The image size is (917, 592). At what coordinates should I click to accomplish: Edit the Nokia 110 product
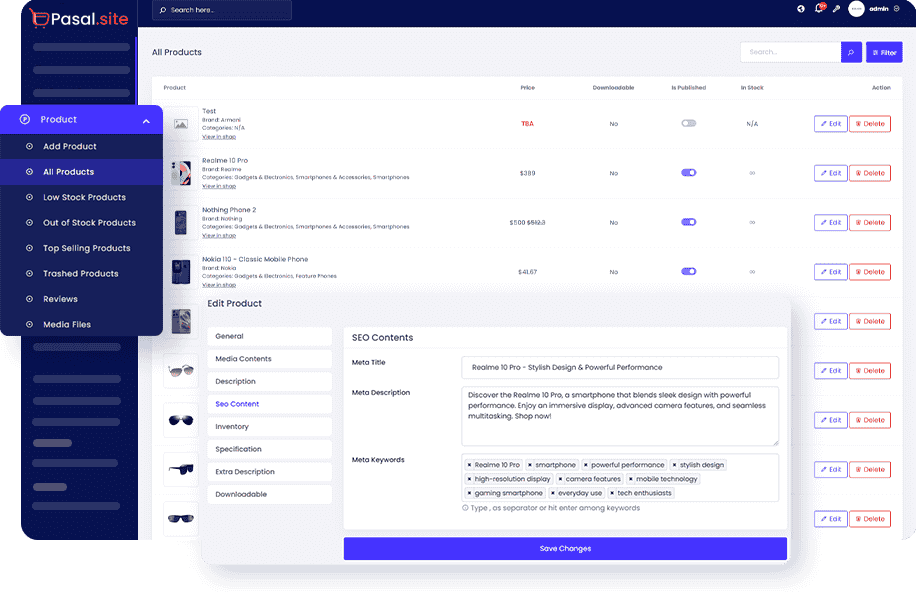point(830,272)
